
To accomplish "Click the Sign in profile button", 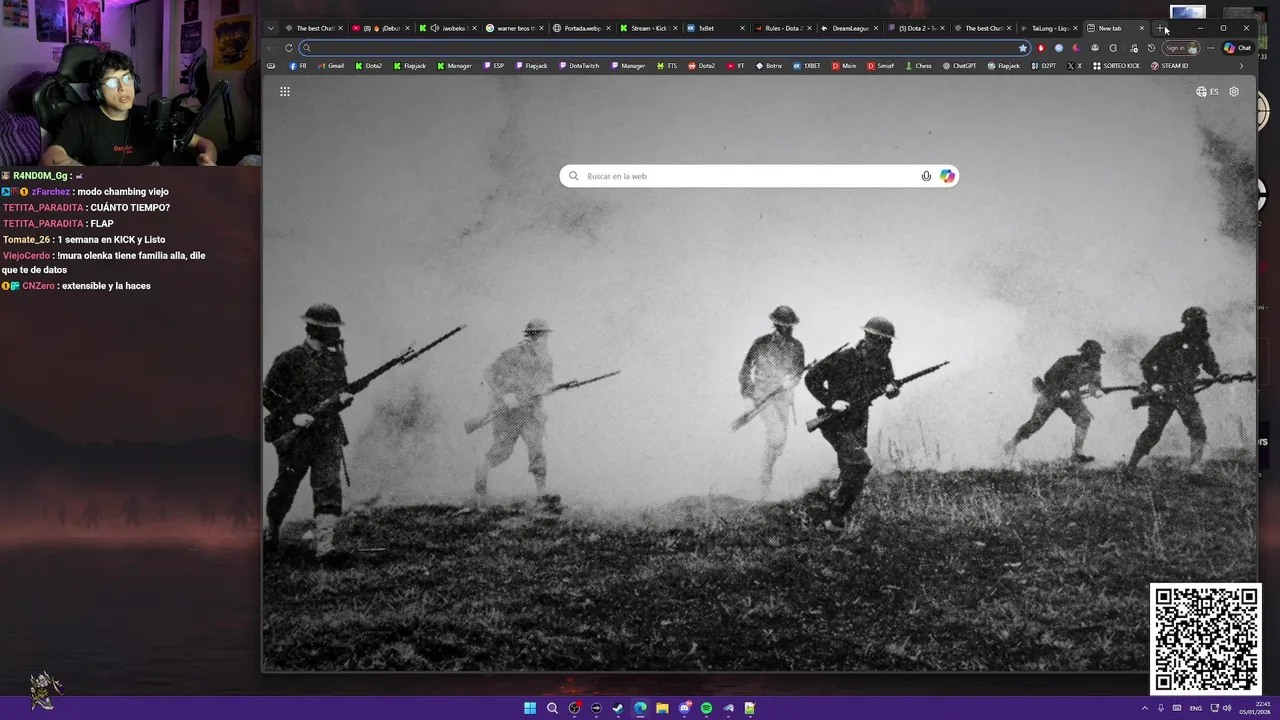I will tap(1181, 48).
